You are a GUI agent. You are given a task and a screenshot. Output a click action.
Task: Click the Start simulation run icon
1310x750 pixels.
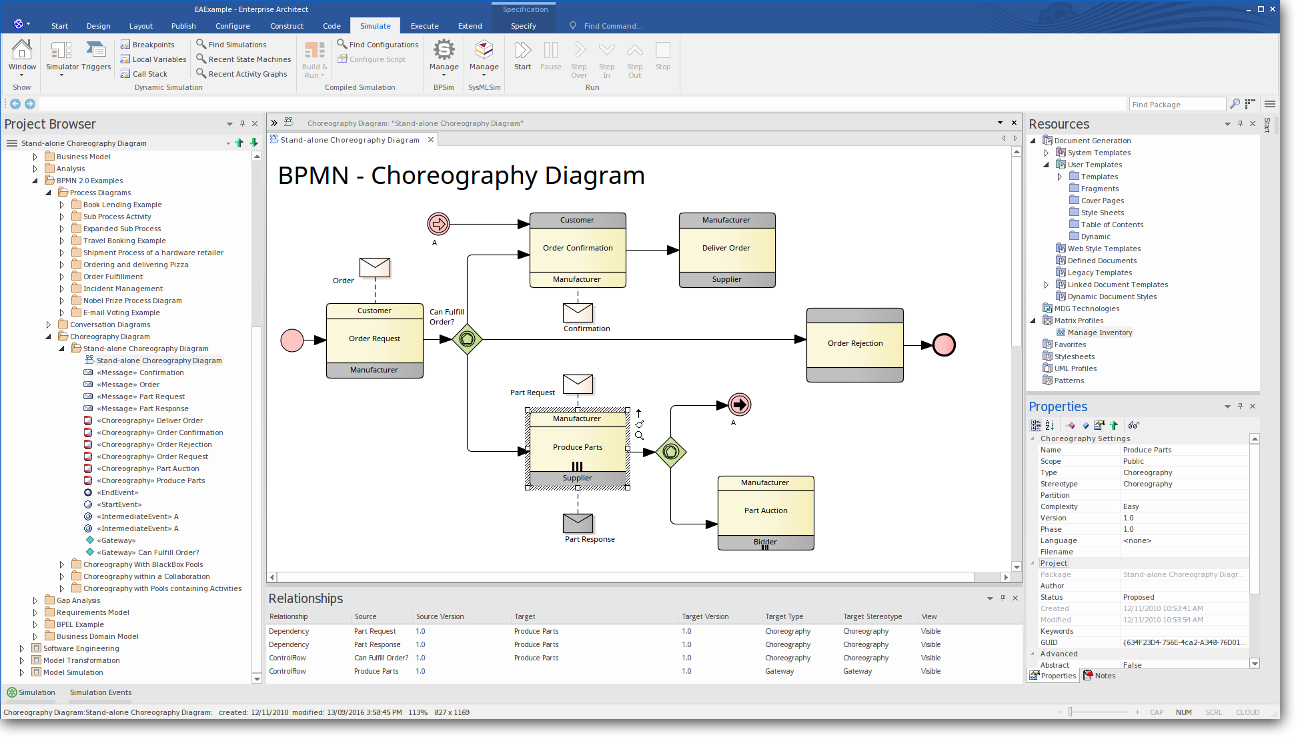click(x=522, y=51)
